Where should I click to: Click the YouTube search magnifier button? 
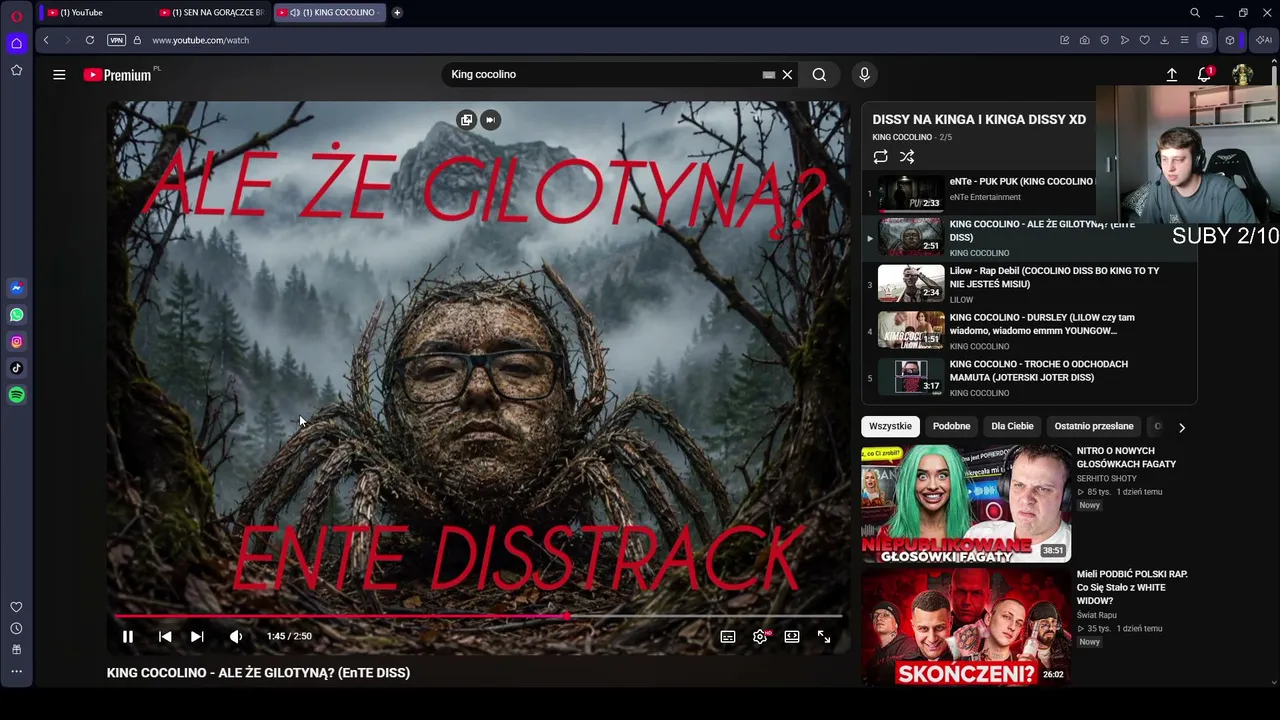click(x=819, y=74)
